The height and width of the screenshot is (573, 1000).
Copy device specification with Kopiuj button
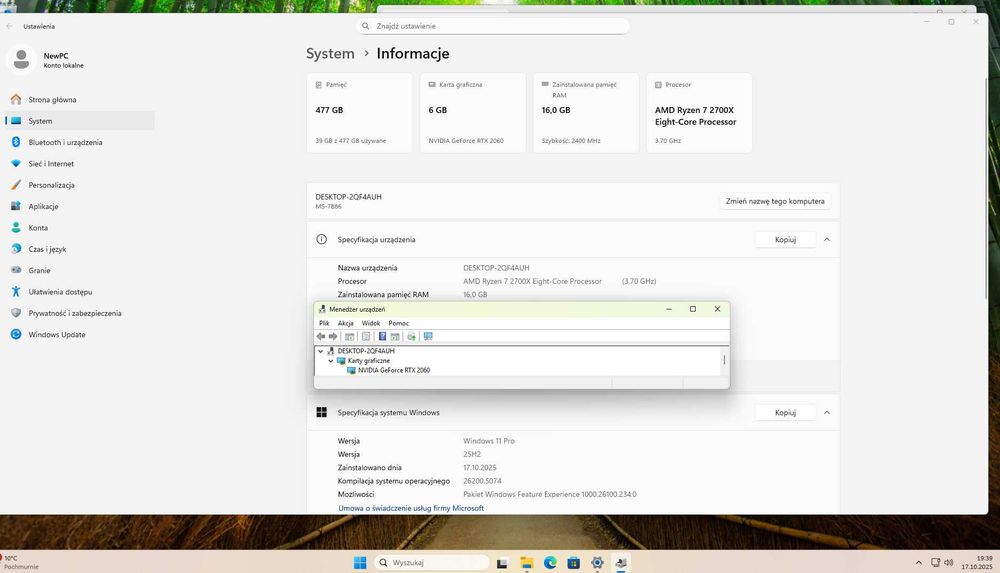[785, 239]
